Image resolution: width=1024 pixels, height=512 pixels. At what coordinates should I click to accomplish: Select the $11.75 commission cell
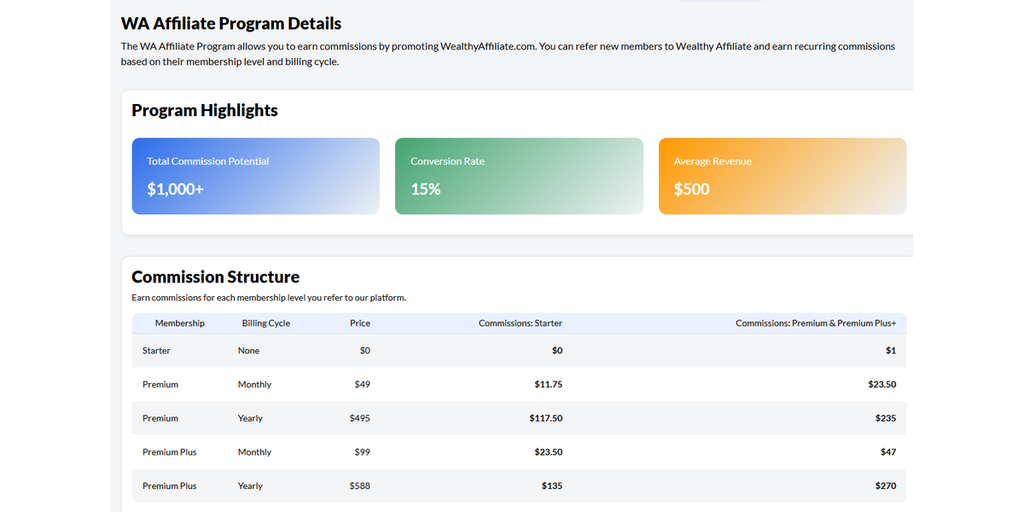(549, 385)
